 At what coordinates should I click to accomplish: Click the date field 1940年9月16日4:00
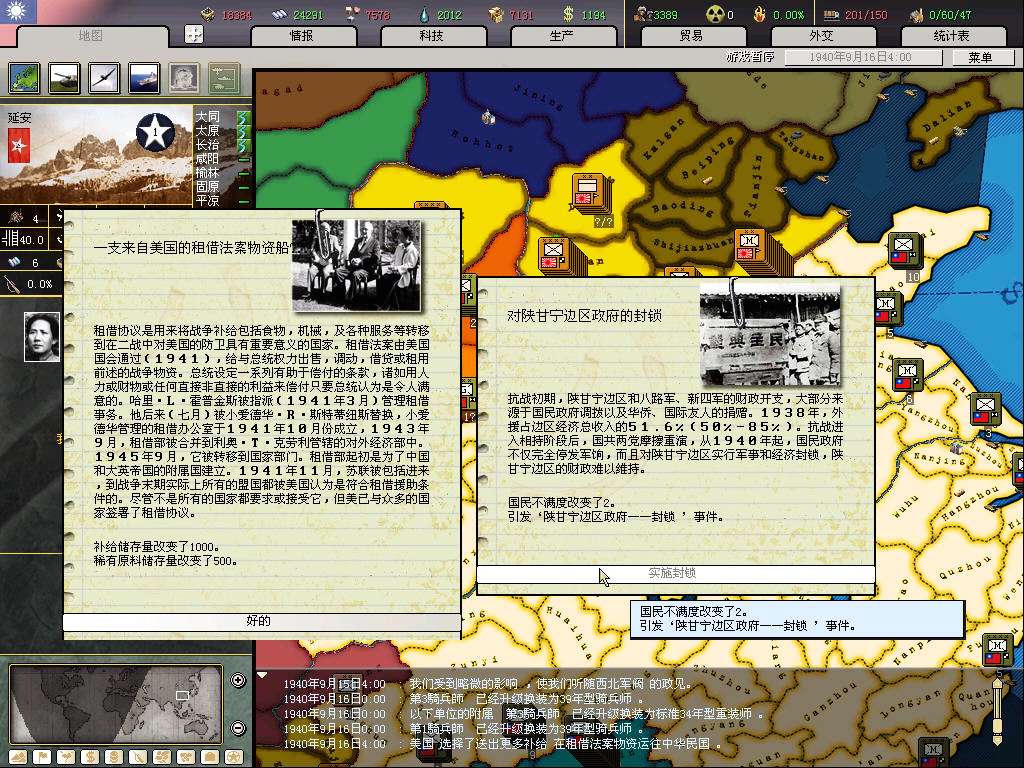(863, 57)
